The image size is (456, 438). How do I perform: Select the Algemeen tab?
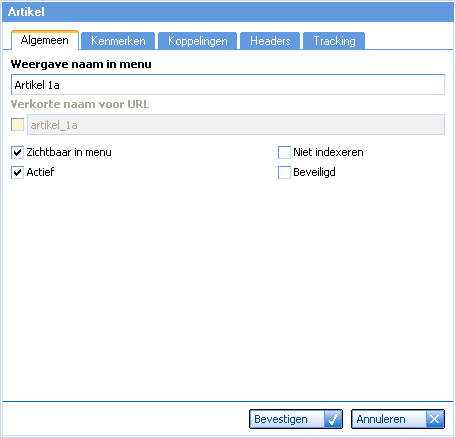45,40
